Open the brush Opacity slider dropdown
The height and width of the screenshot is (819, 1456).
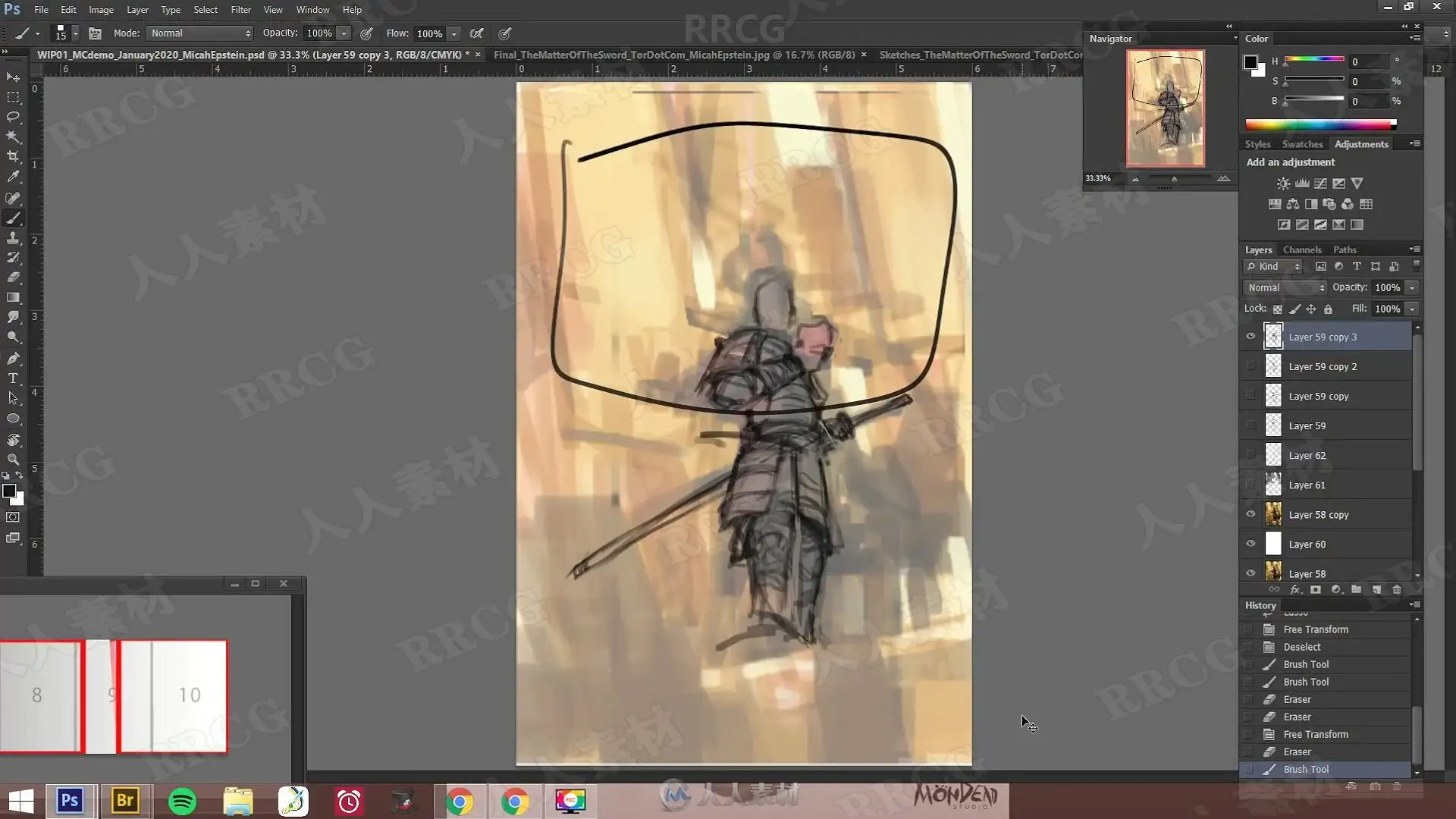pyautogui.click(x=344, y=33)
